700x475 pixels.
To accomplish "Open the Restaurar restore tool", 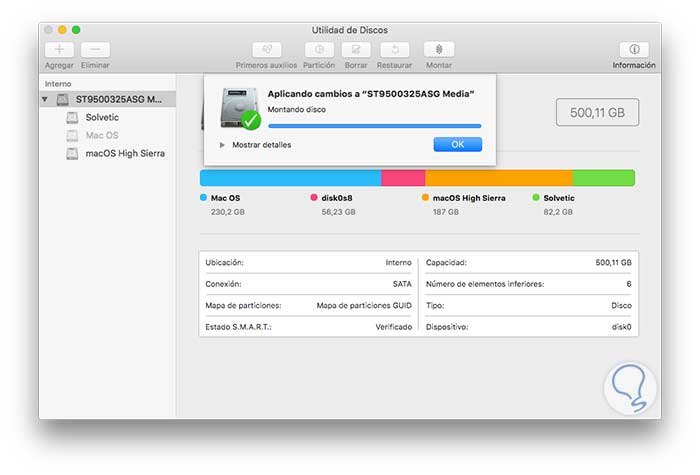I will coord(395,50).
